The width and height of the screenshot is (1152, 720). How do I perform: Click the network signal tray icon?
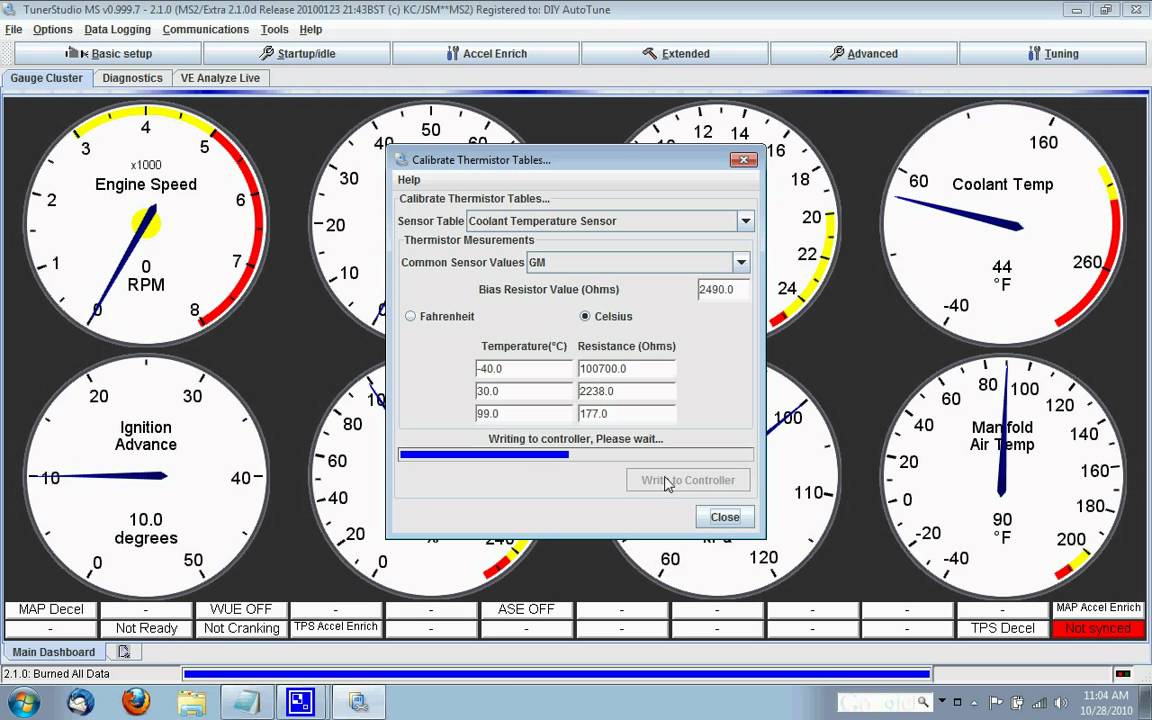(x=1040, y=703)
